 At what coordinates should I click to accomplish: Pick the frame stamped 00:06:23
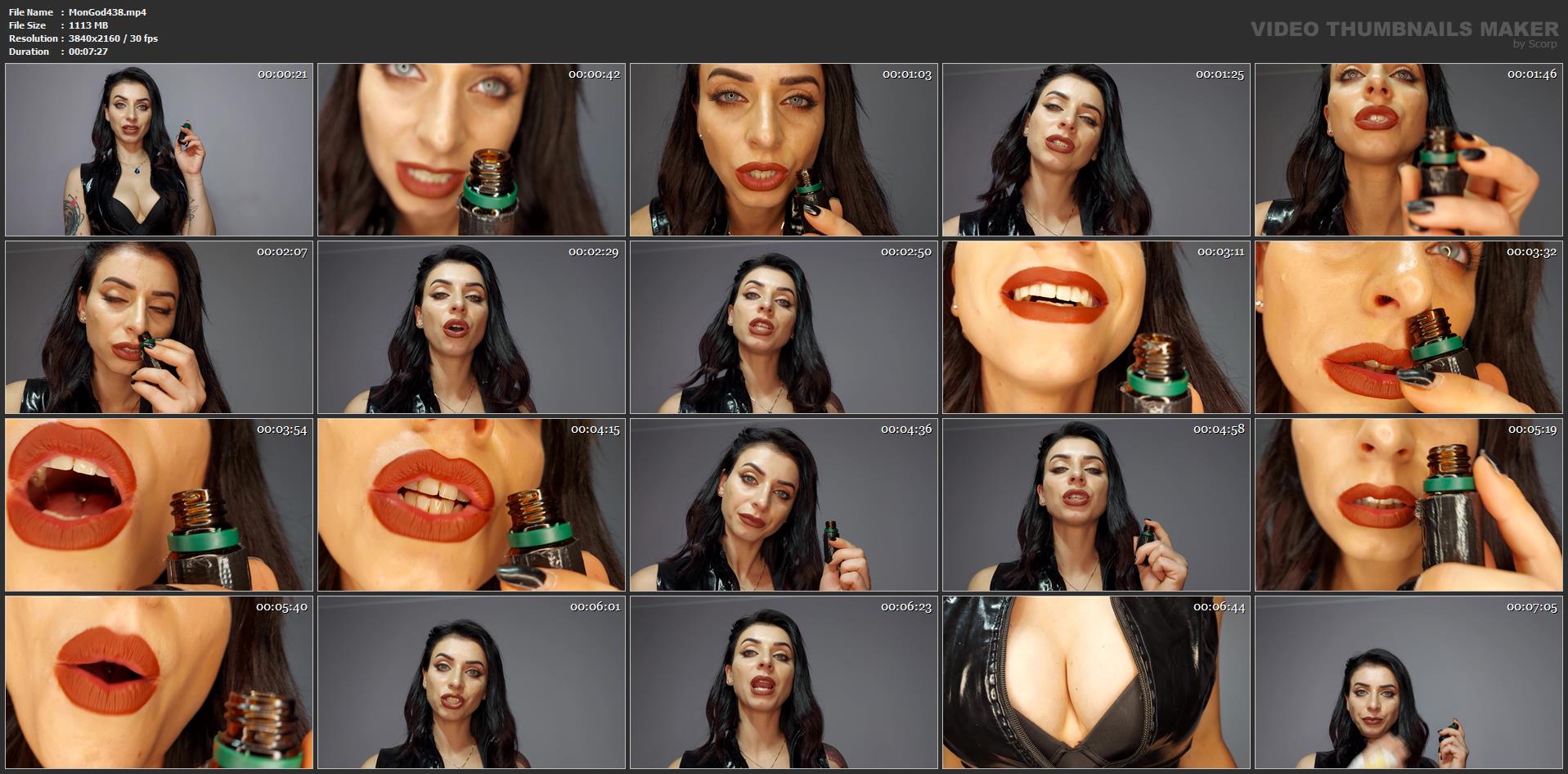[784, 682]
